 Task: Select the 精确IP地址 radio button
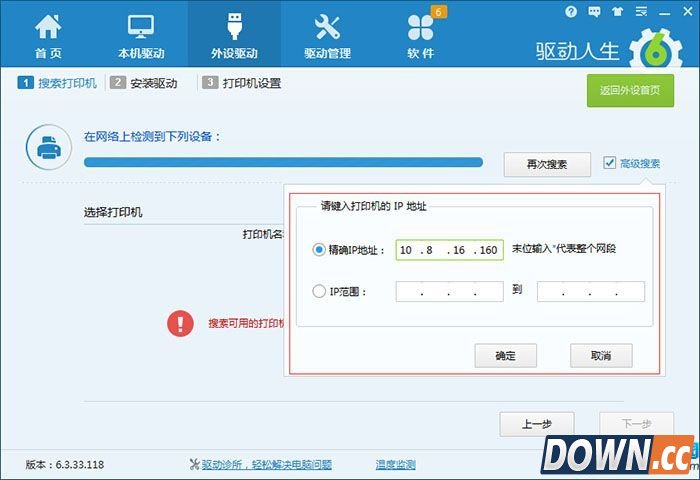(x=319, y=250)
